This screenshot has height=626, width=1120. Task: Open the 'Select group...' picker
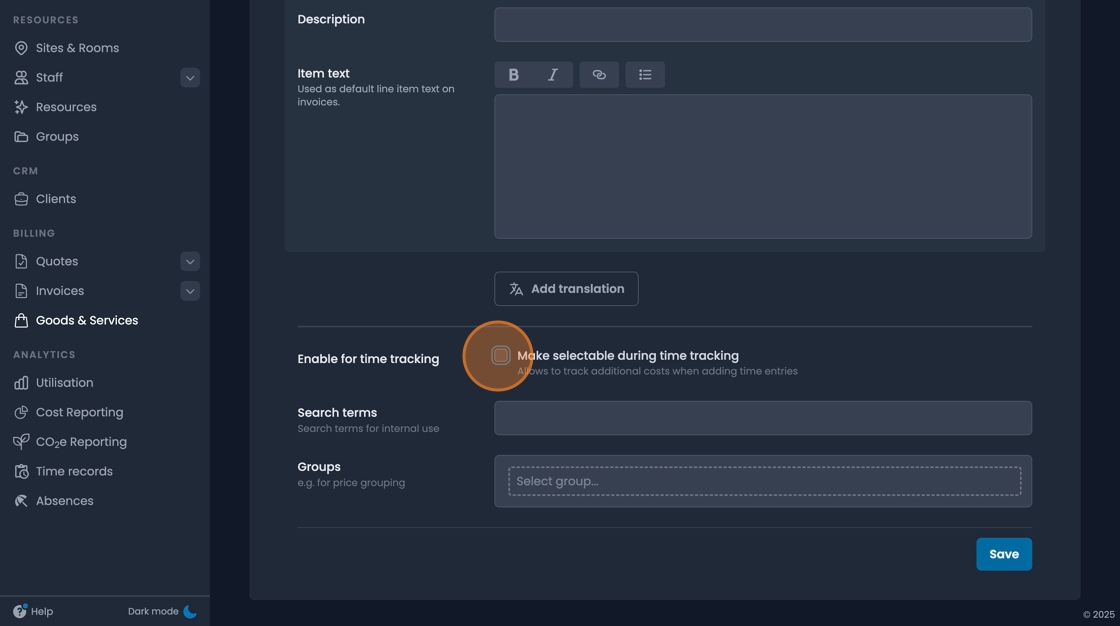coord(763,481)
